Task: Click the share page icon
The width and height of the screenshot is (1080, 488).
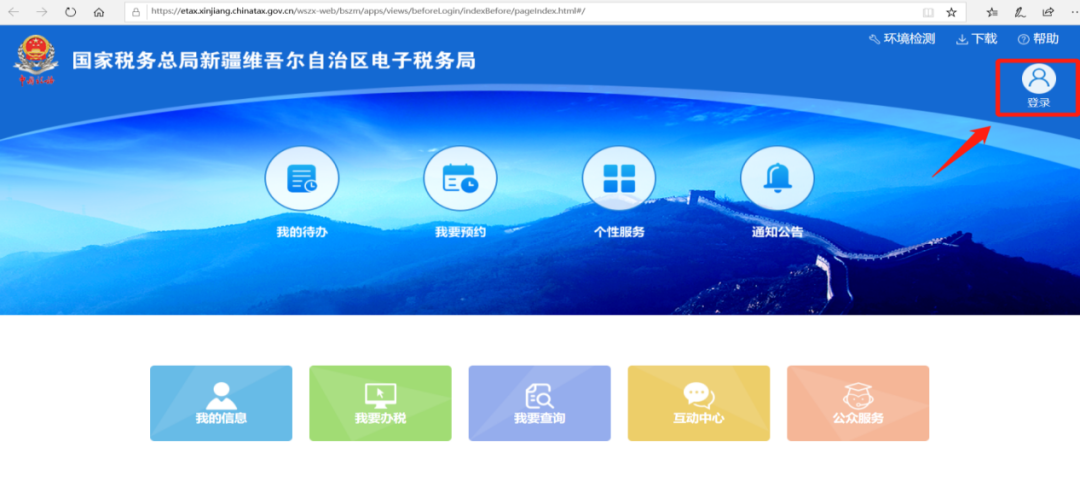Action: (x=1048, y=12)
